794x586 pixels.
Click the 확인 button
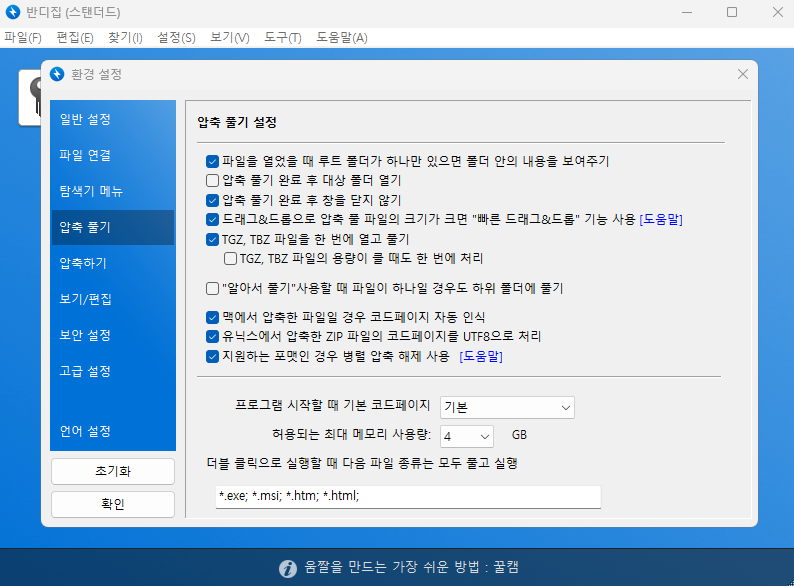(x=113, y=504)
